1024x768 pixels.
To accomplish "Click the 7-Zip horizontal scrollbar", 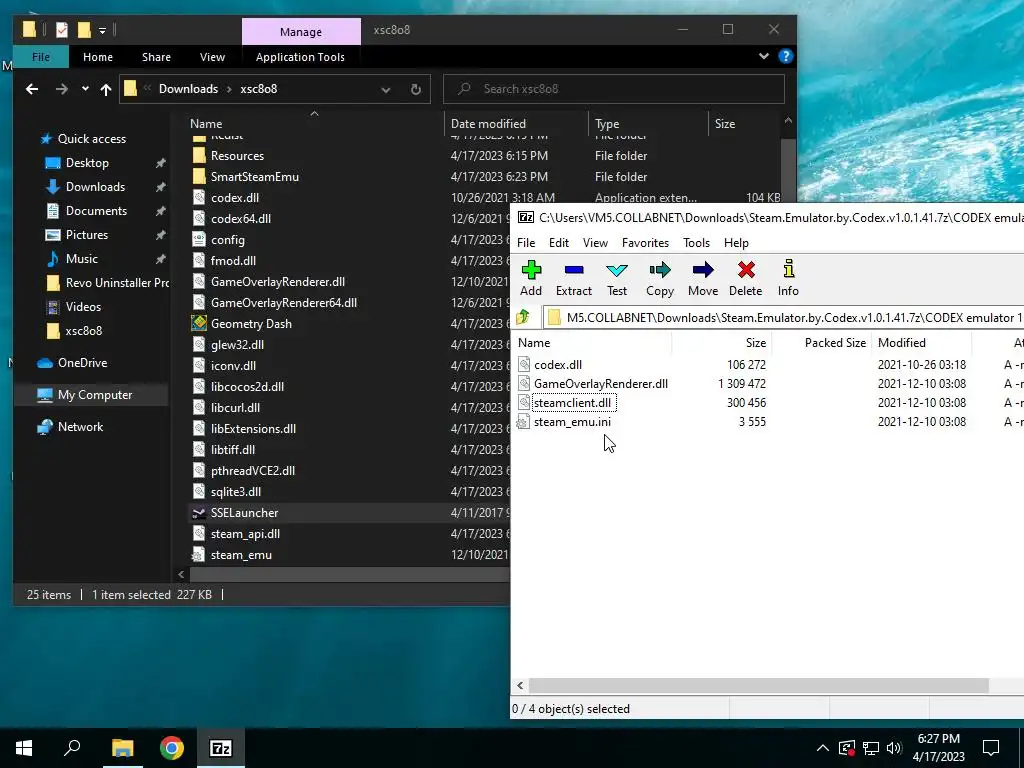I will (x=758, y=686).
